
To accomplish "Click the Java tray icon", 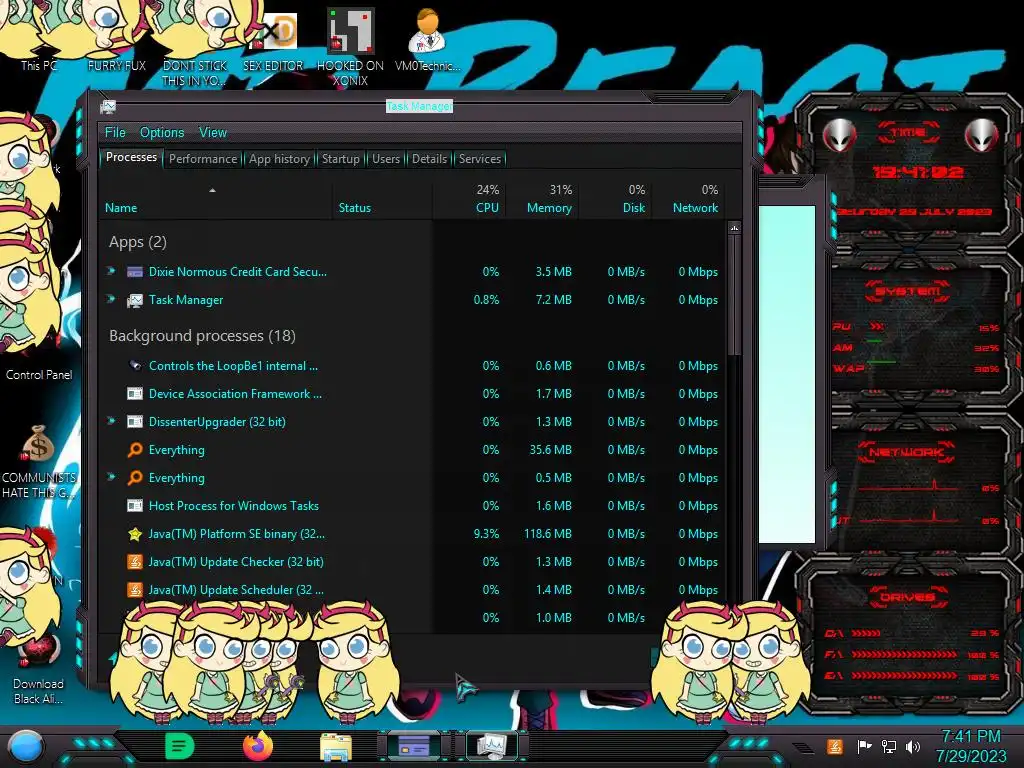I will [835, 746].
